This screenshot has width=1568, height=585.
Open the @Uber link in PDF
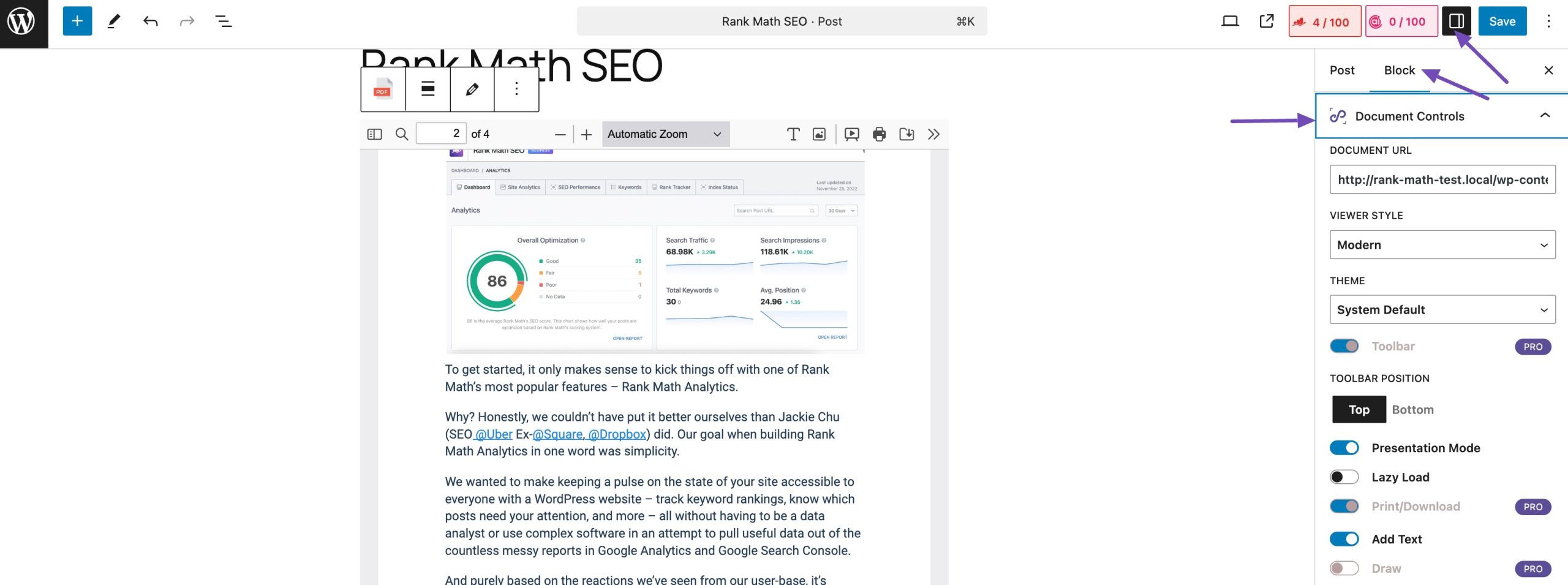(494, 434)
